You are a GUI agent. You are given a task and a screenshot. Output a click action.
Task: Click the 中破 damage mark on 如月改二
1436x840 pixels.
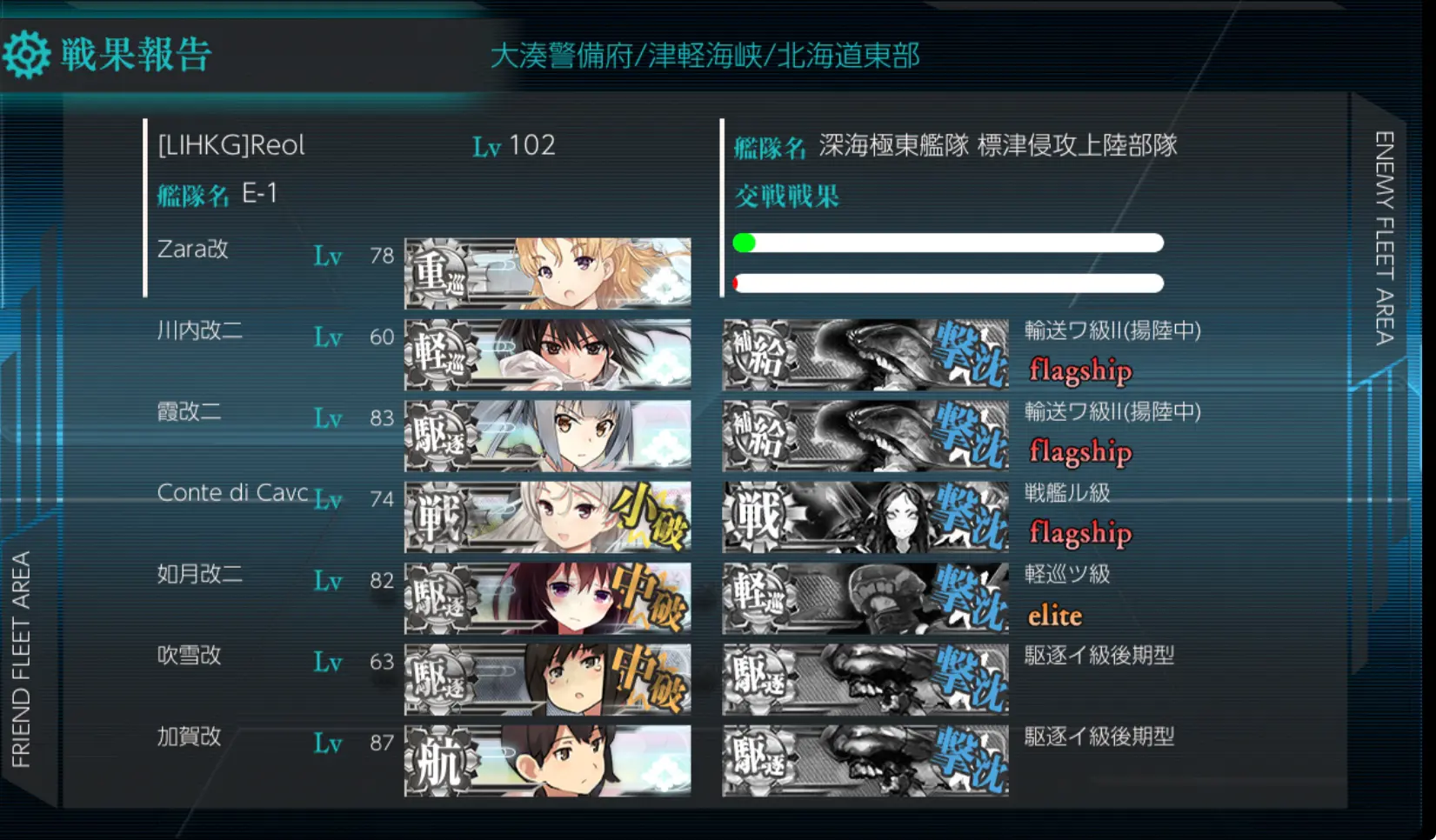click(649, 598)
